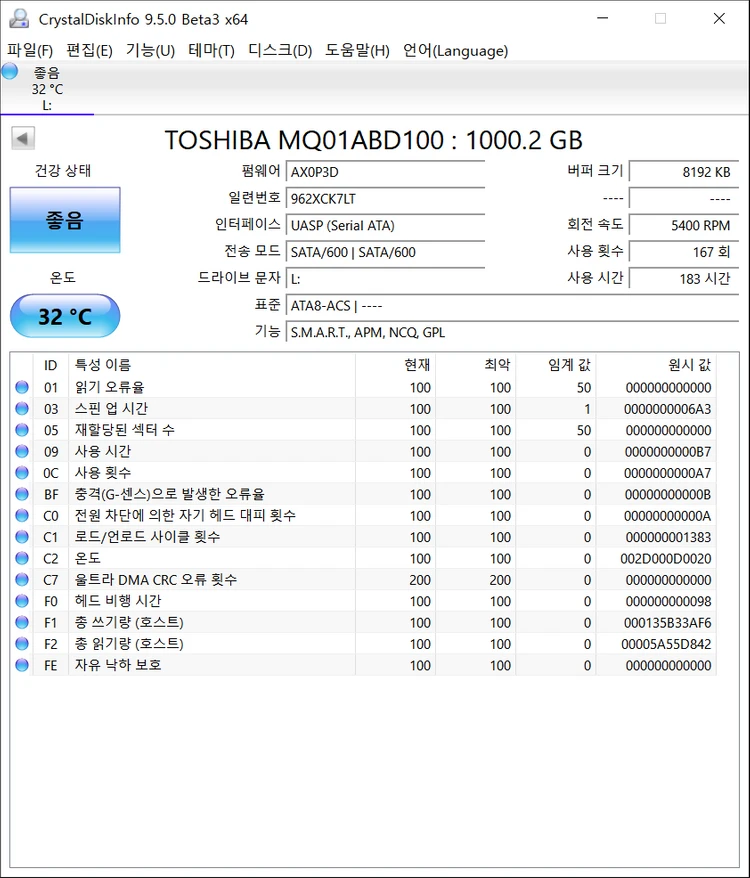Click the disk title TOSHIBA MQ01ABD100 : 1000.2 GB
Screen dimensions: 750x878
pyautogui.click(x=374, y=140)
